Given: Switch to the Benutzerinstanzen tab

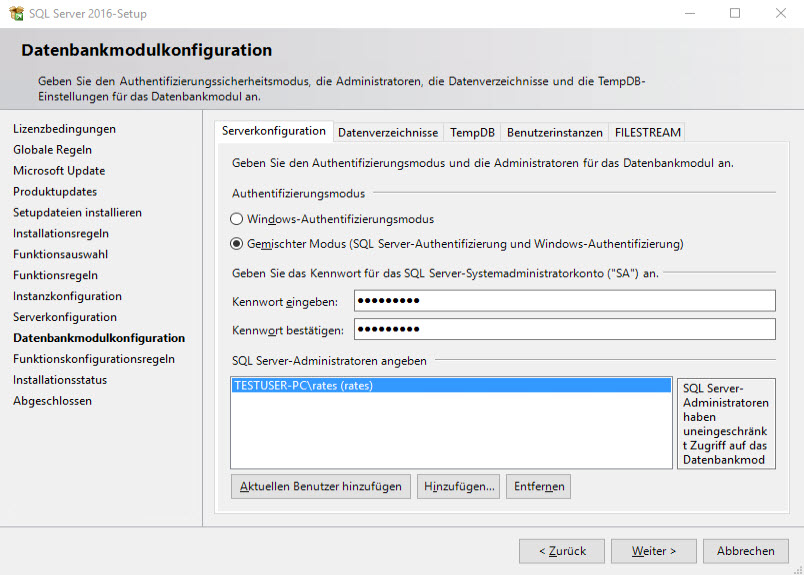Looking at the screenshot, I should [x=555, y=132].
